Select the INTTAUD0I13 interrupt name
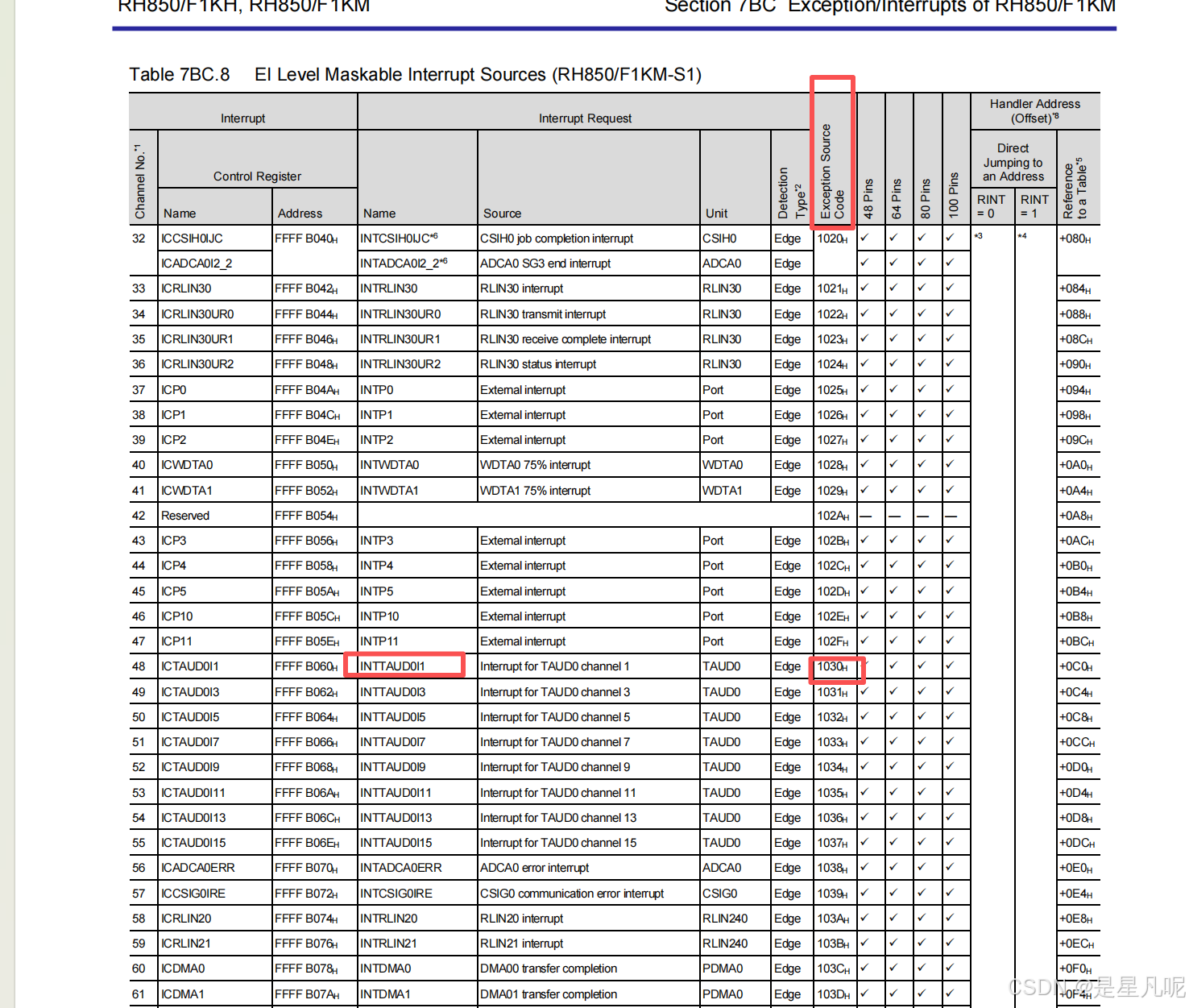 pos(396,818)
